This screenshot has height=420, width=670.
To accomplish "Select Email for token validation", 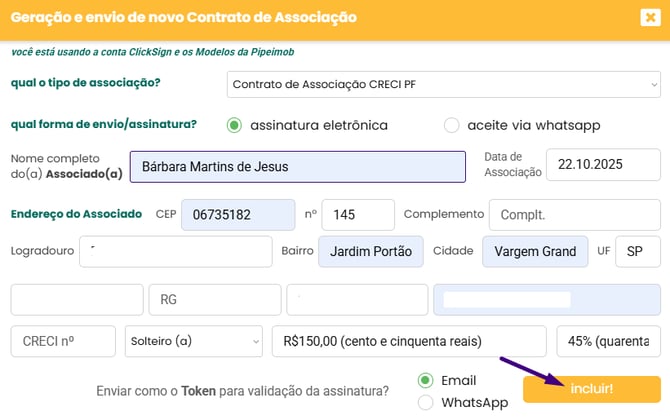I will tap(426, 381).
